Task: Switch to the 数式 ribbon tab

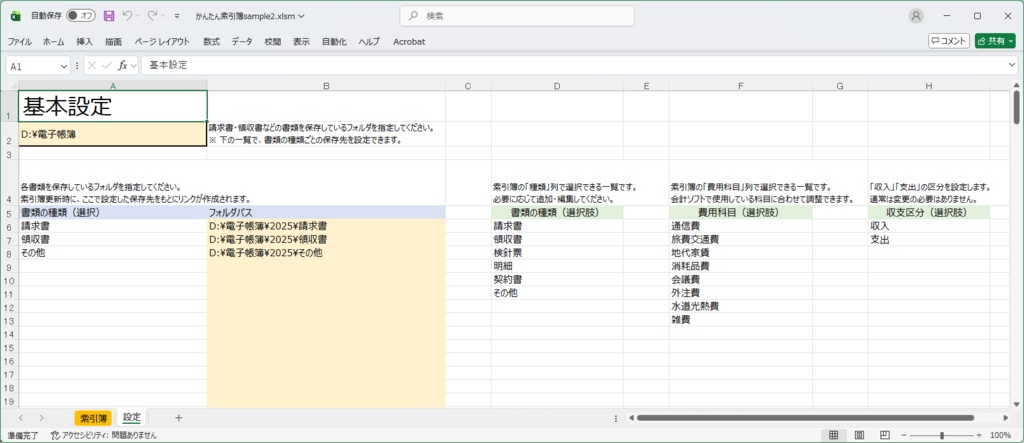Action: (x=212, y=41)
